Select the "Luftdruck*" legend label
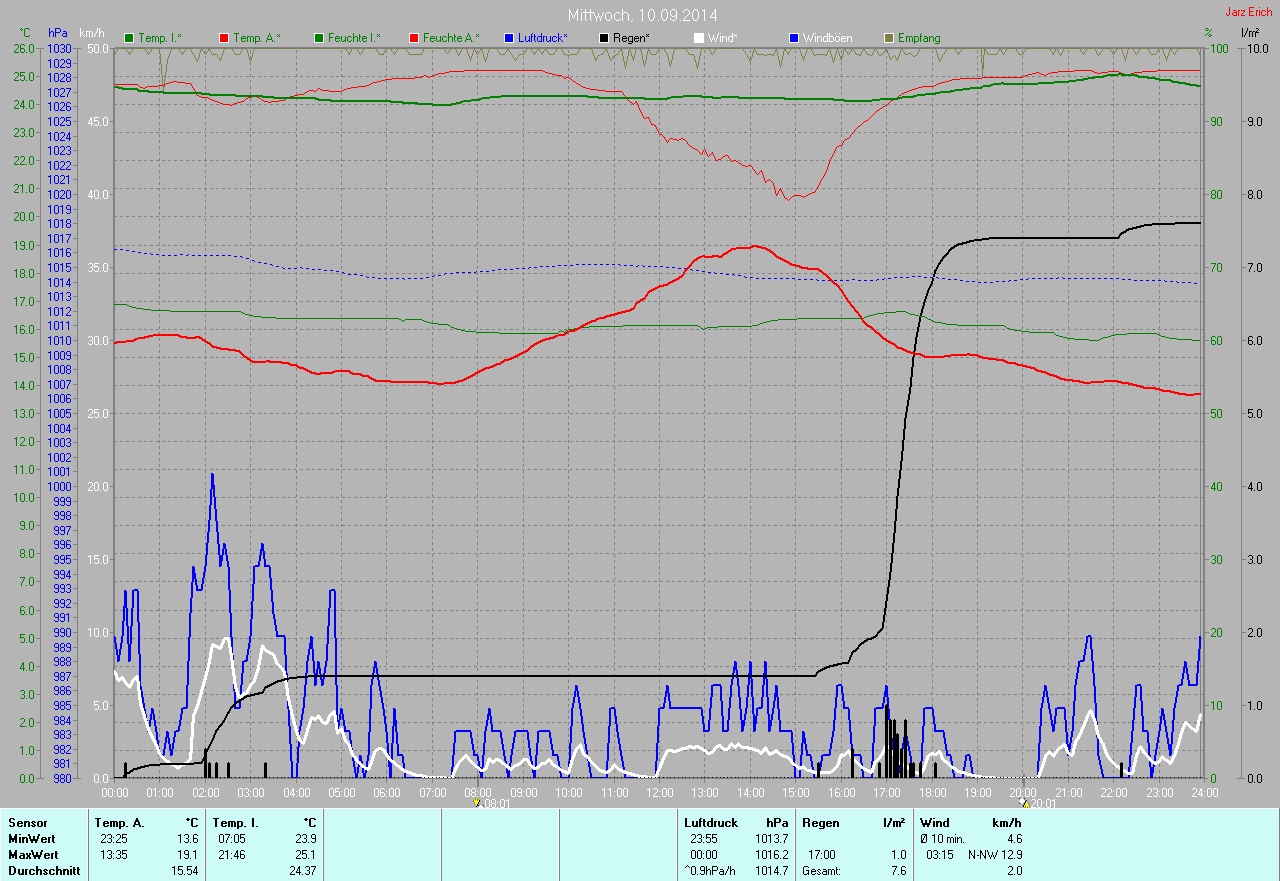1280x881 pixels. point(543,38)
